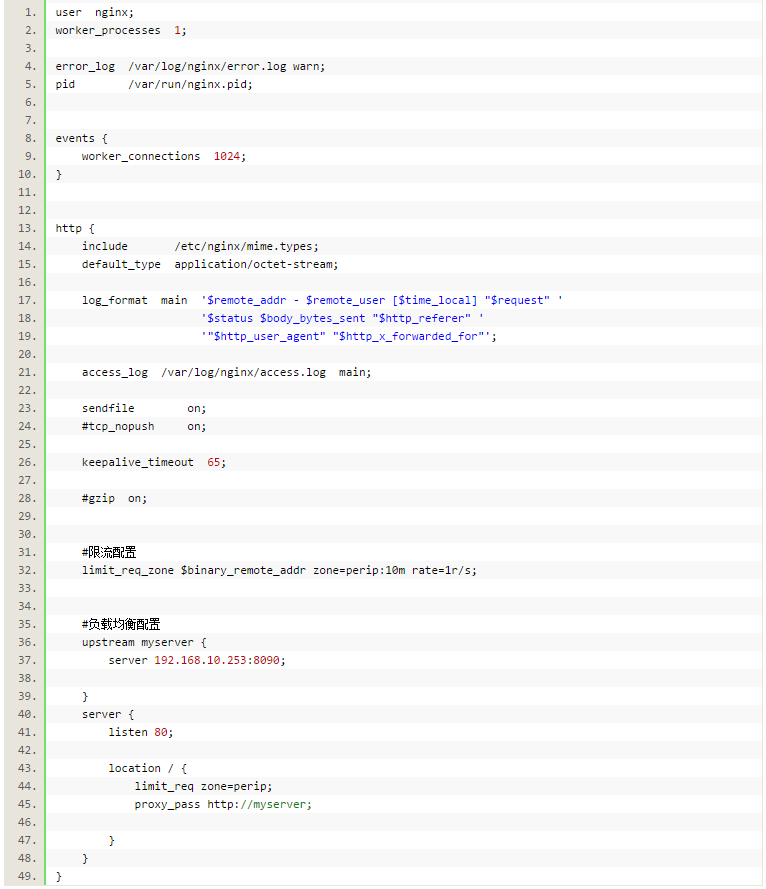Click the 'worker_processes 1;' line
This screenshot has height=889, width=766.
tap(121, 31)
